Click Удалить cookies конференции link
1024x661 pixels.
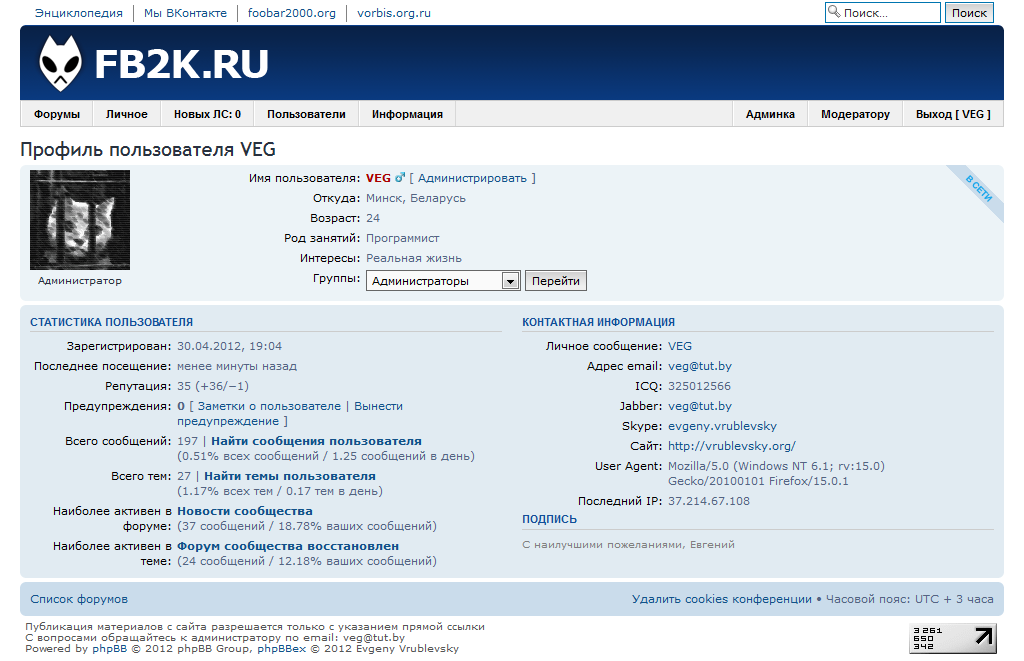pyautogui.click(x=721, y=599)
